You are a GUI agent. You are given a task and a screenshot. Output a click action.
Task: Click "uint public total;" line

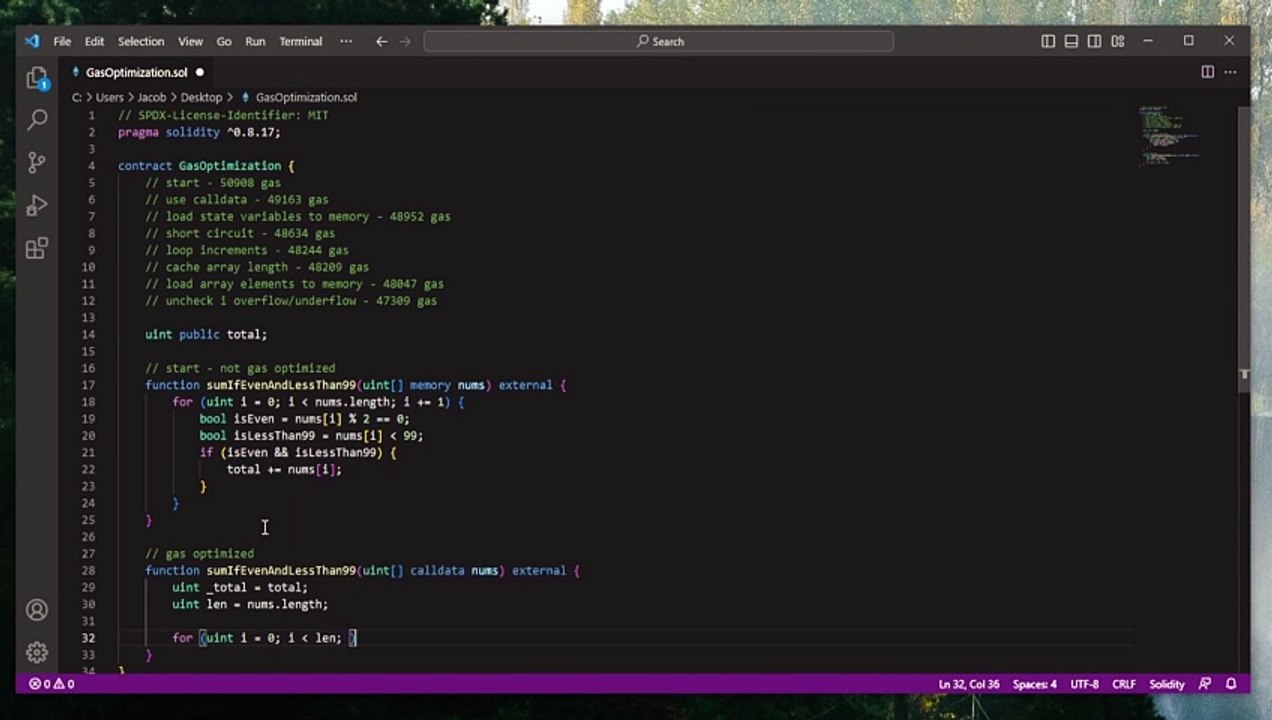click(206, 334)
